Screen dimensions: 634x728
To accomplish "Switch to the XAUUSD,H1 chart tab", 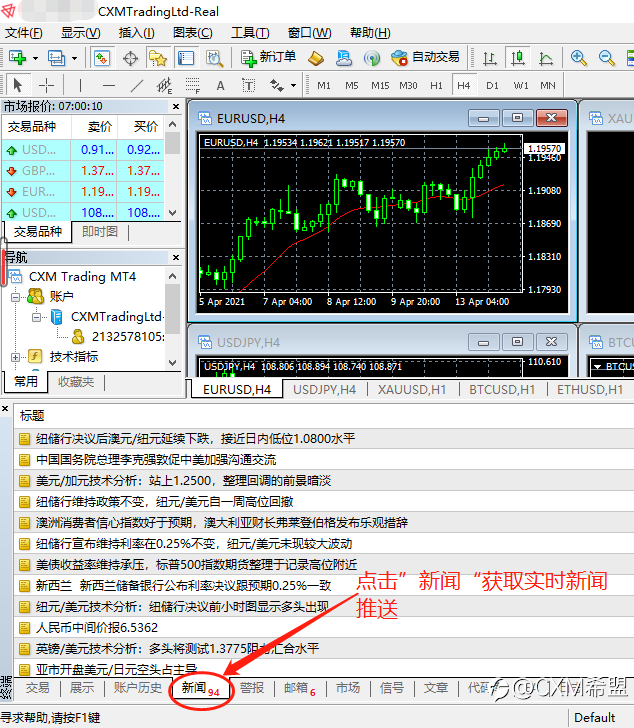I will tap(412, 390).
